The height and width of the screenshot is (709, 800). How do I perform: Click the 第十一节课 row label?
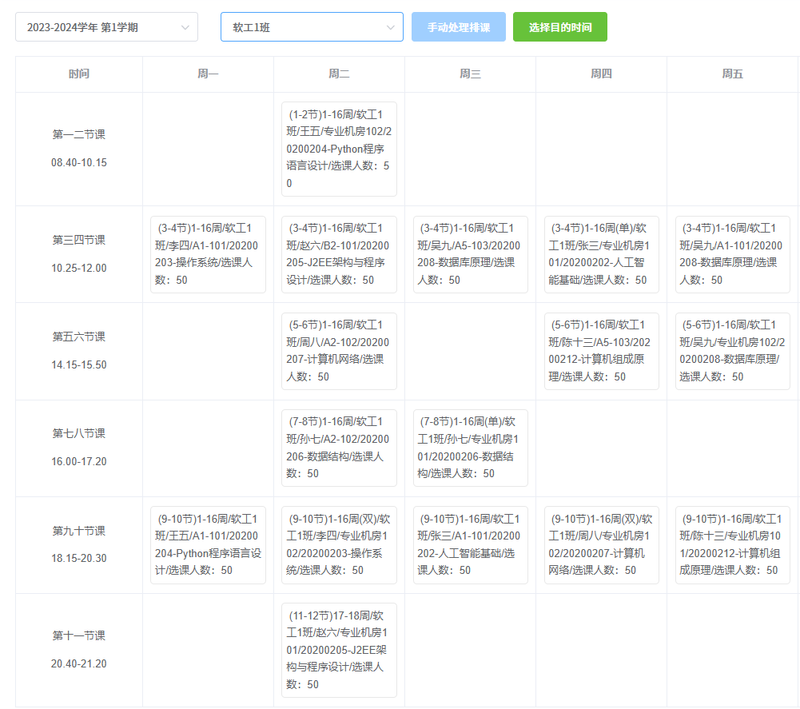[79, 636]
